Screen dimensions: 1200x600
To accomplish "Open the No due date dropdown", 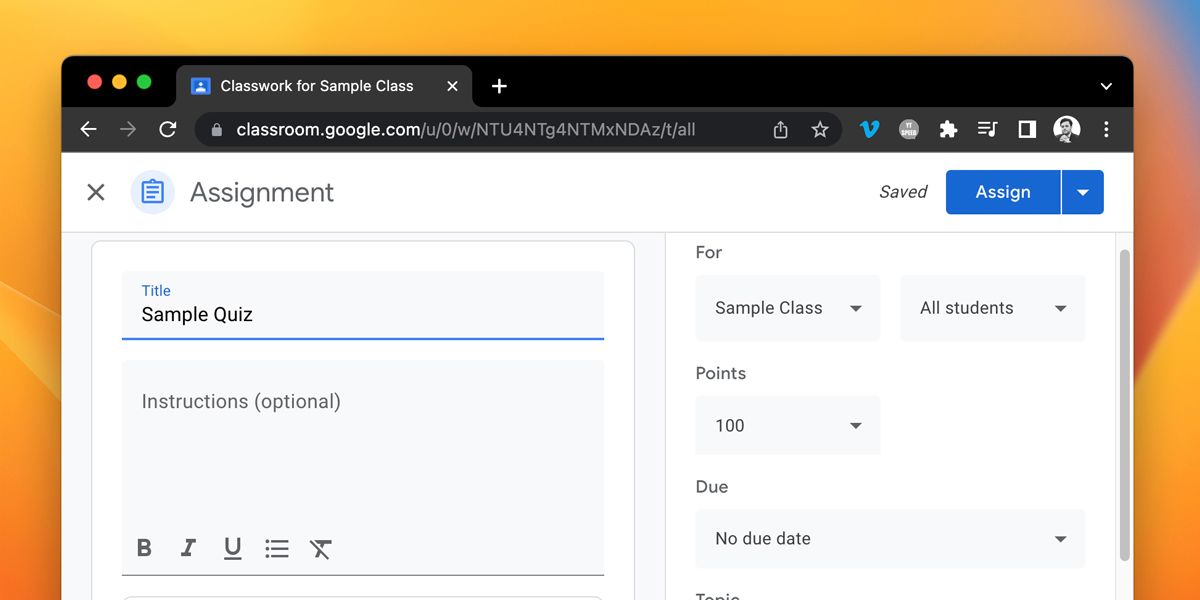I will coord(890,539).
